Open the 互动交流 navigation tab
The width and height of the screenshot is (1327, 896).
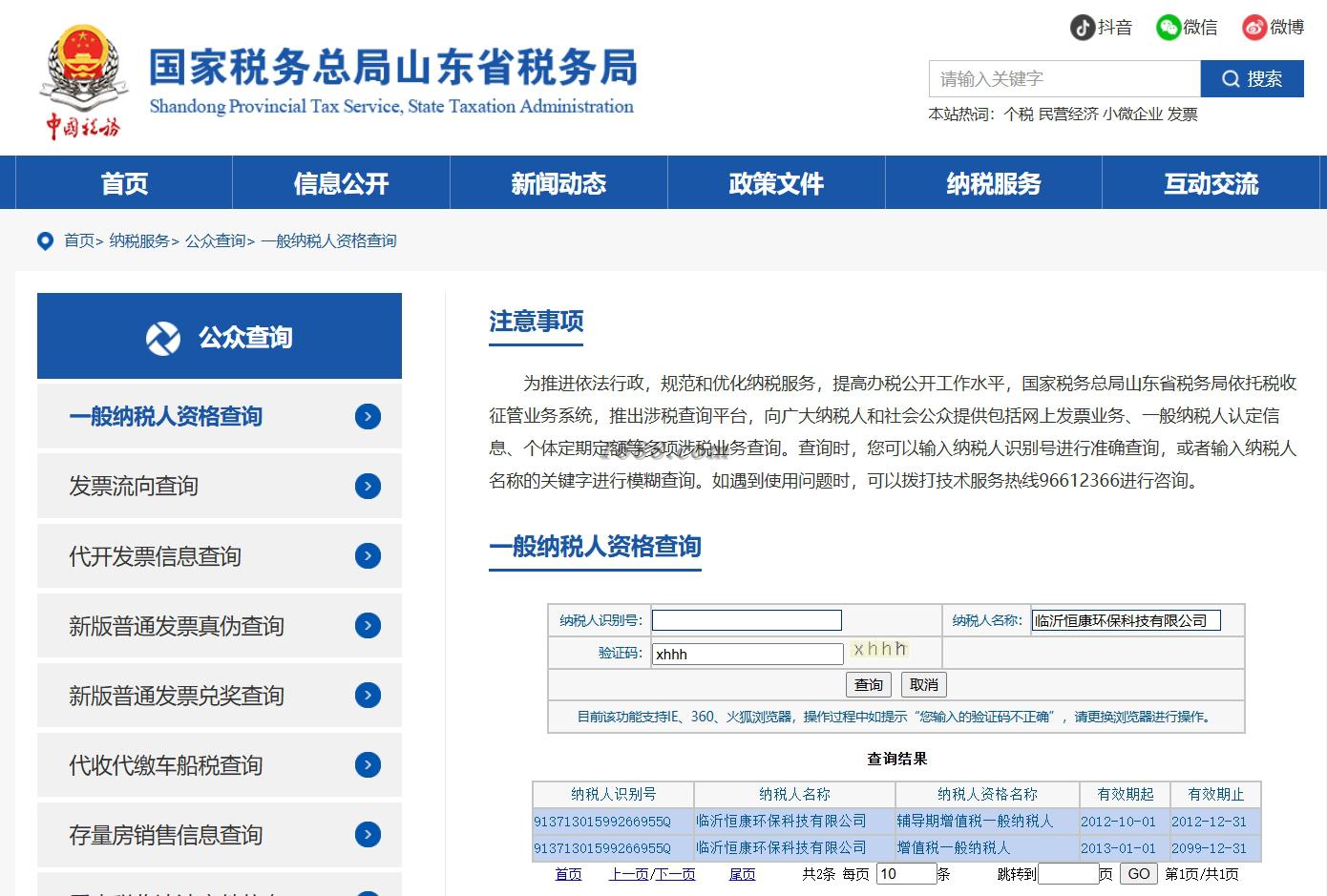(1211, 182)
